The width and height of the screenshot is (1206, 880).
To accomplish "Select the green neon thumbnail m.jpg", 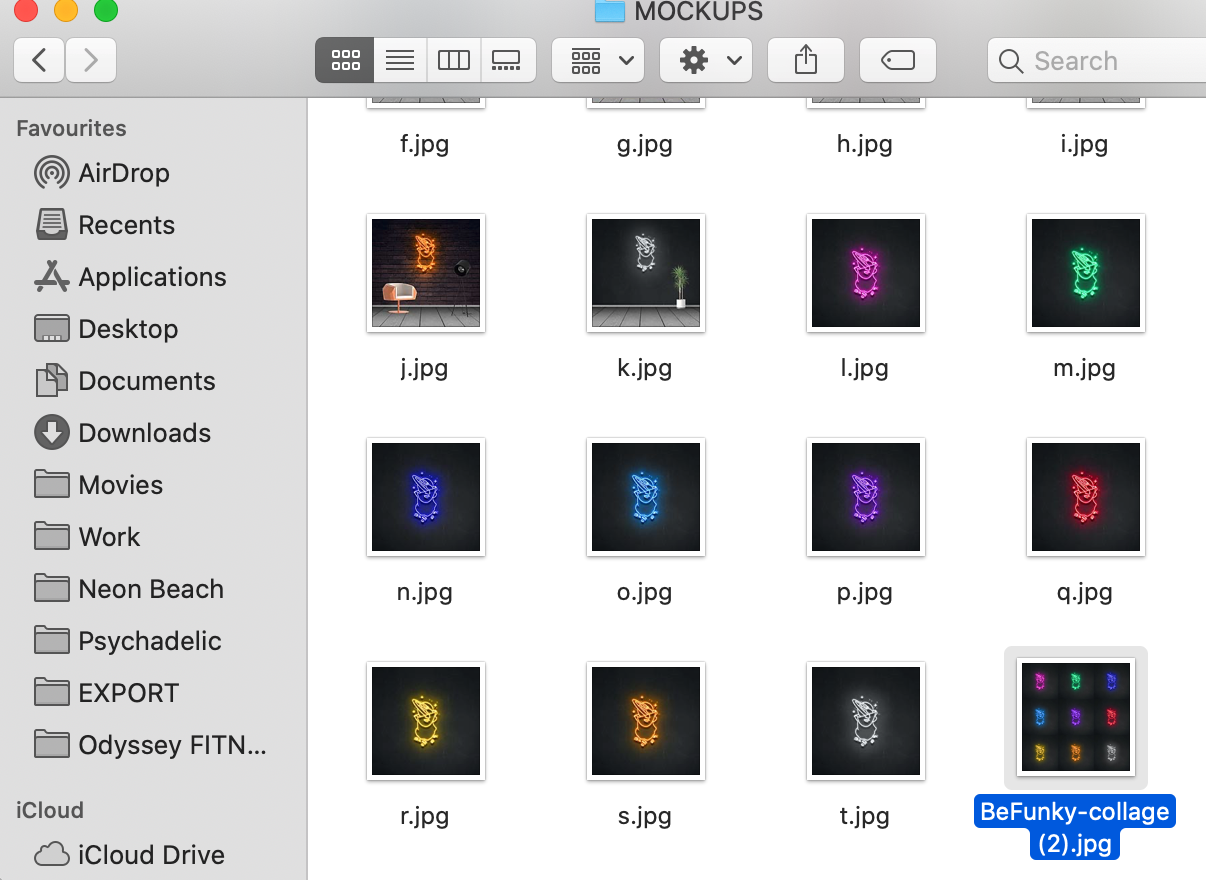I will [x=1085, y=273].
